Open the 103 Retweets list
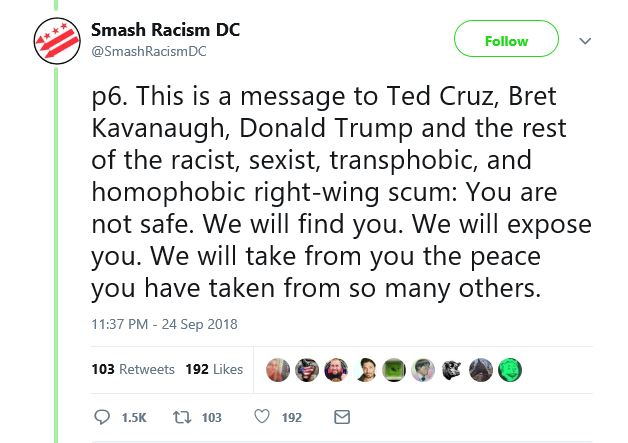 (133, 369)
